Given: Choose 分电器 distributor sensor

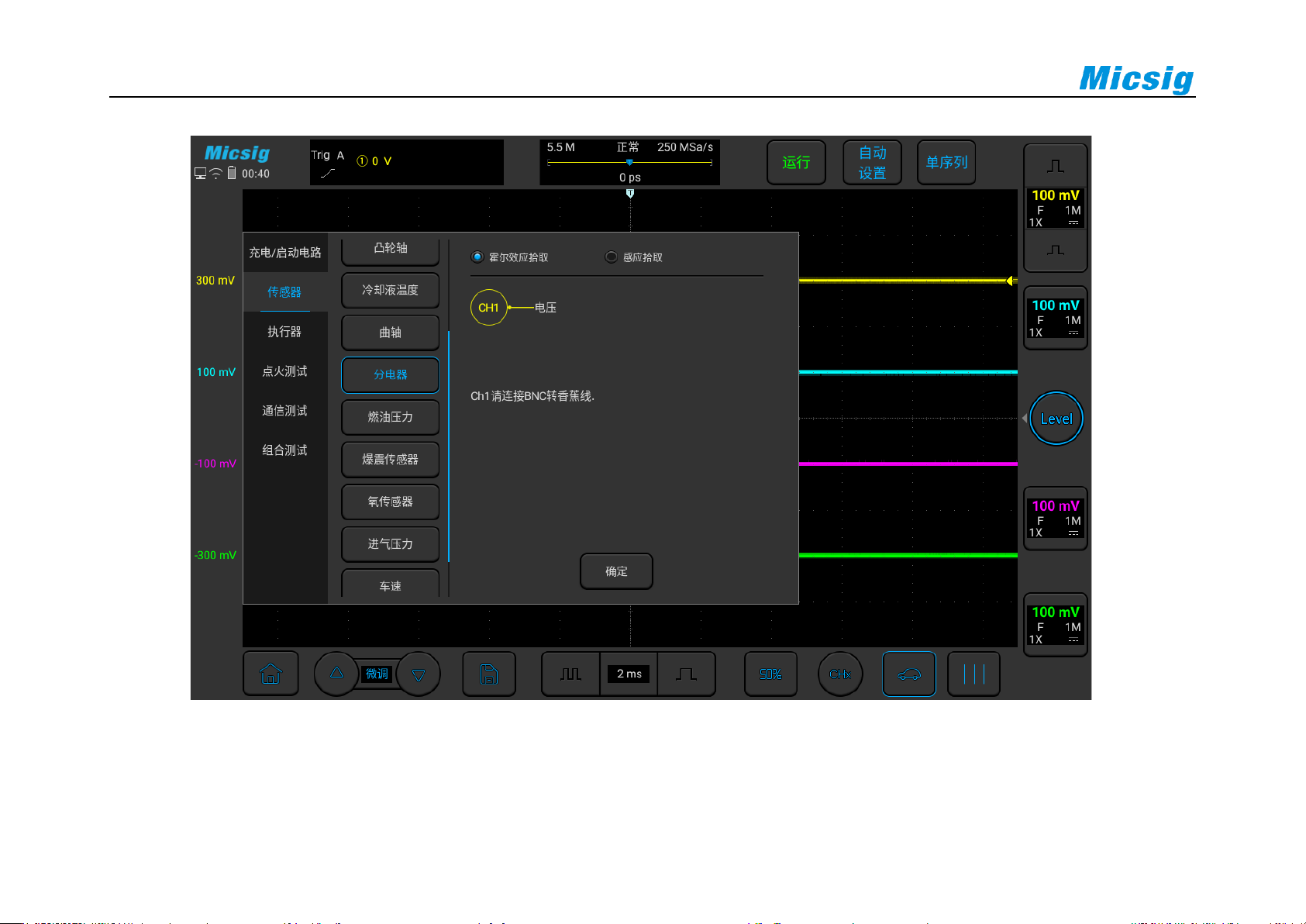Looking at the screenshot, I should tap(390, 374).
